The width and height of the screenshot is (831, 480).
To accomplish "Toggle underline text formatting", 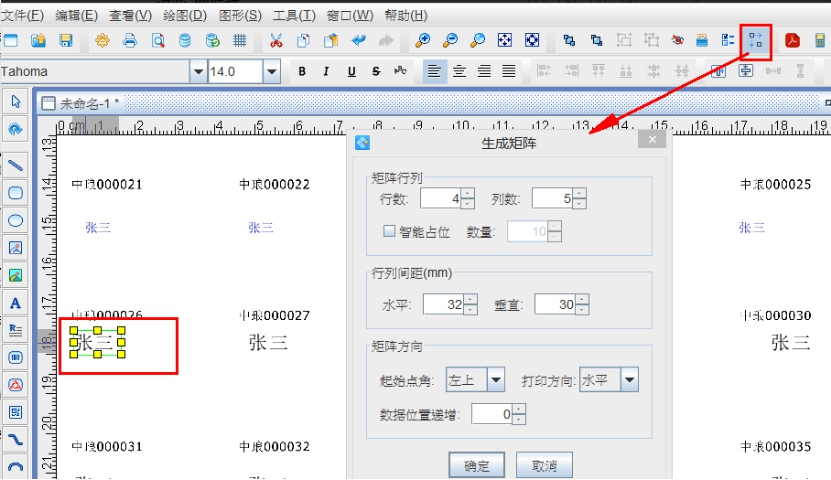I will coord(351,71).
